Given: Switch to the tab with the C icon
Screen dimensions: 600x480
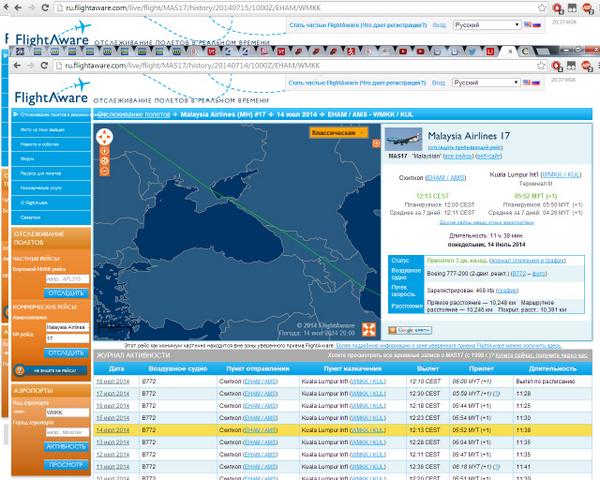Looking at the screenshot, I should click(x=525, y=51).
